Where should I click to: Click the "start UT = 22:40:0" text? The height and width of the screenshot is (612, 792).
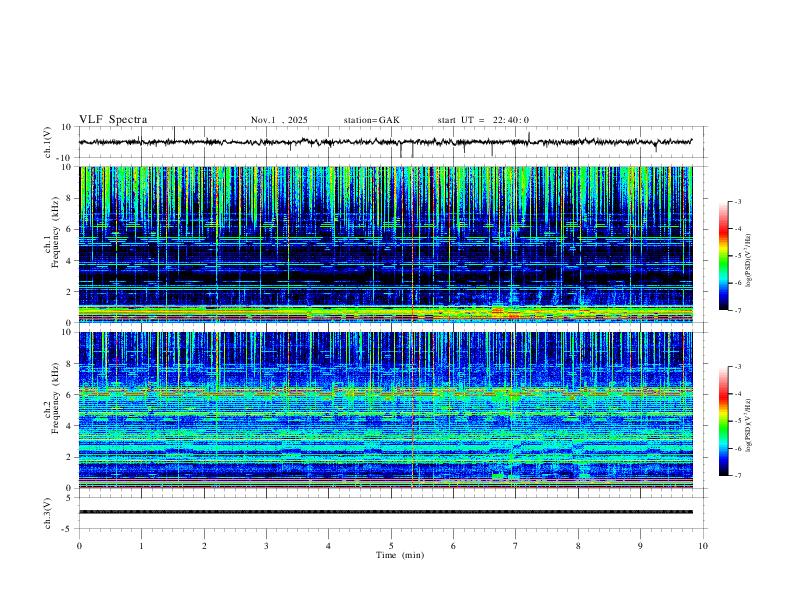483,120
